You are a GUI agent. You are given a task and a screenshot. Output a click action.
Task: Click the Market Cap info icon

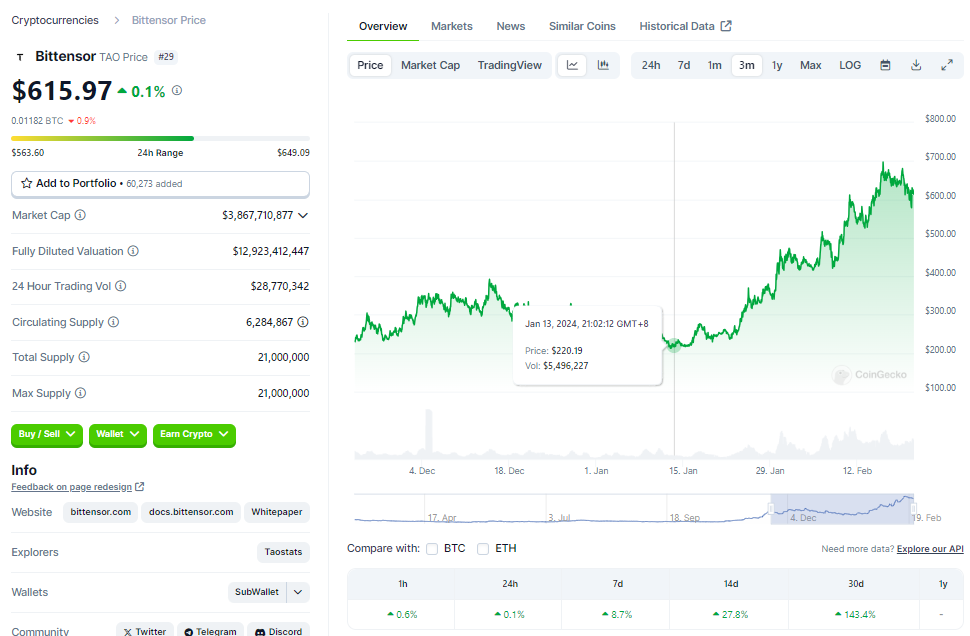[80, 215]
